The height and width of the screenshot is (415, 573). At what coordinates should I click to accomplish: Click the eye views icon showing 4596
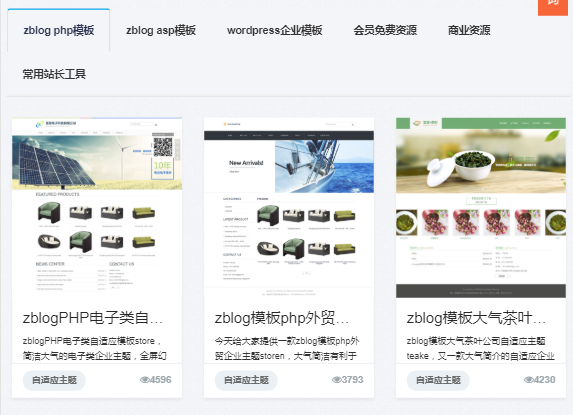pos(145,380)
